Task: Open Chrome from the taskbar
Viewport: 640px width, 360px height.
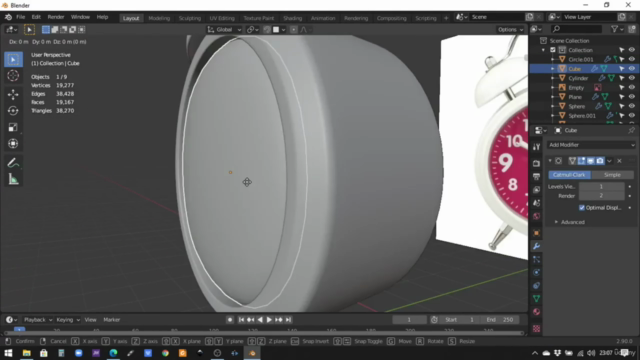Action: click(165, 353)
